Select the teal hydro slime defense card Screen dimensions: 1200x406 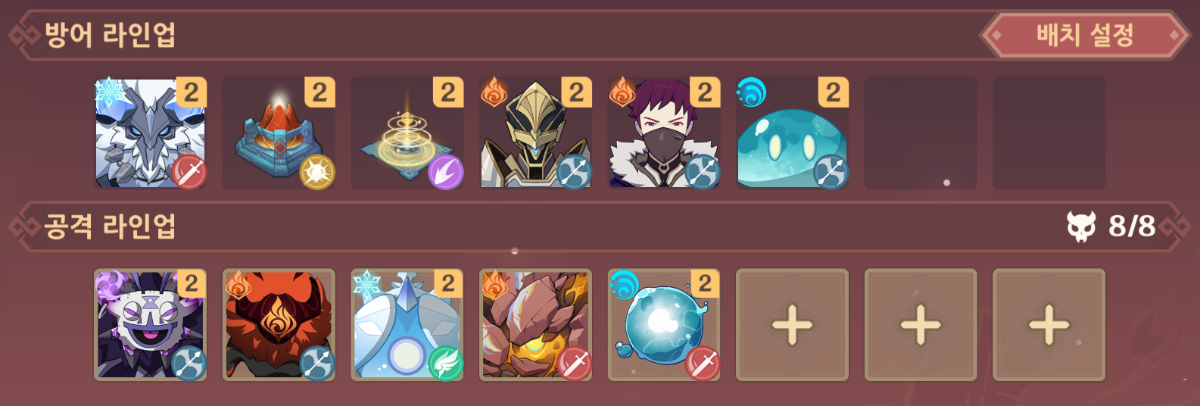791,133
